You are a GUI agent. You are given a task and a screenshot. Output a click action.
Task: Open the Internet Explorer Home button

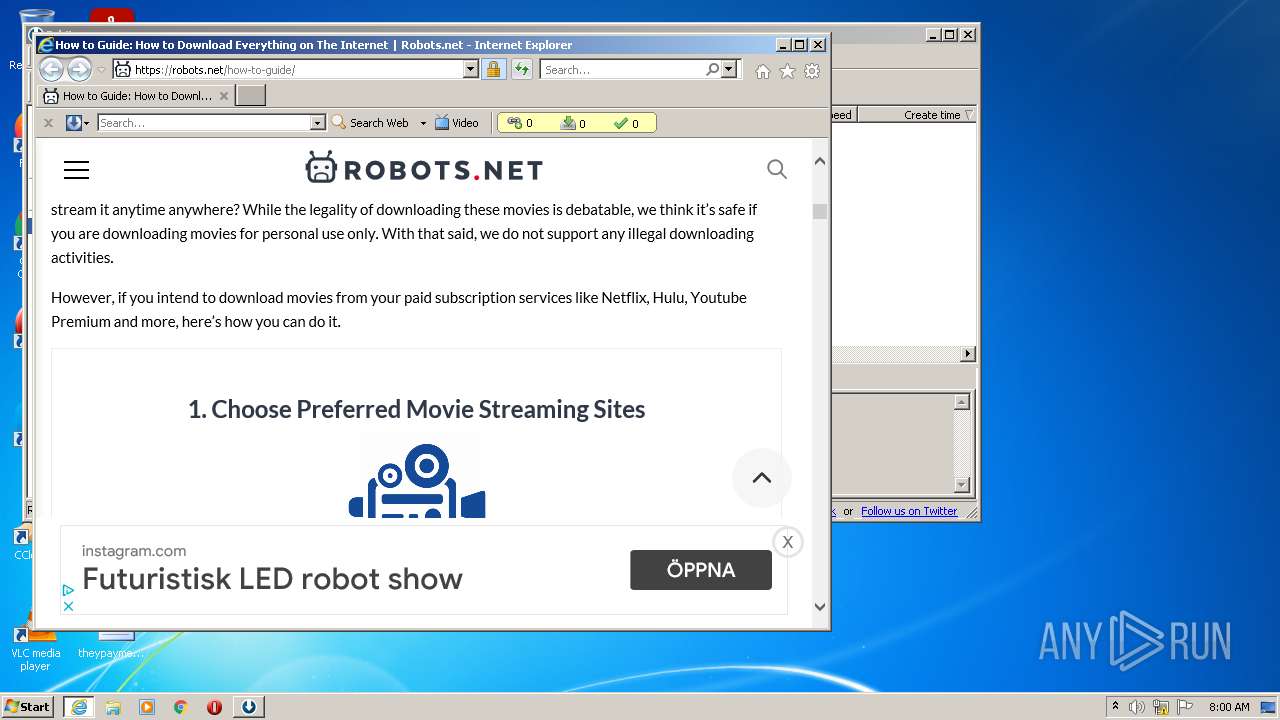pos(763,71)
